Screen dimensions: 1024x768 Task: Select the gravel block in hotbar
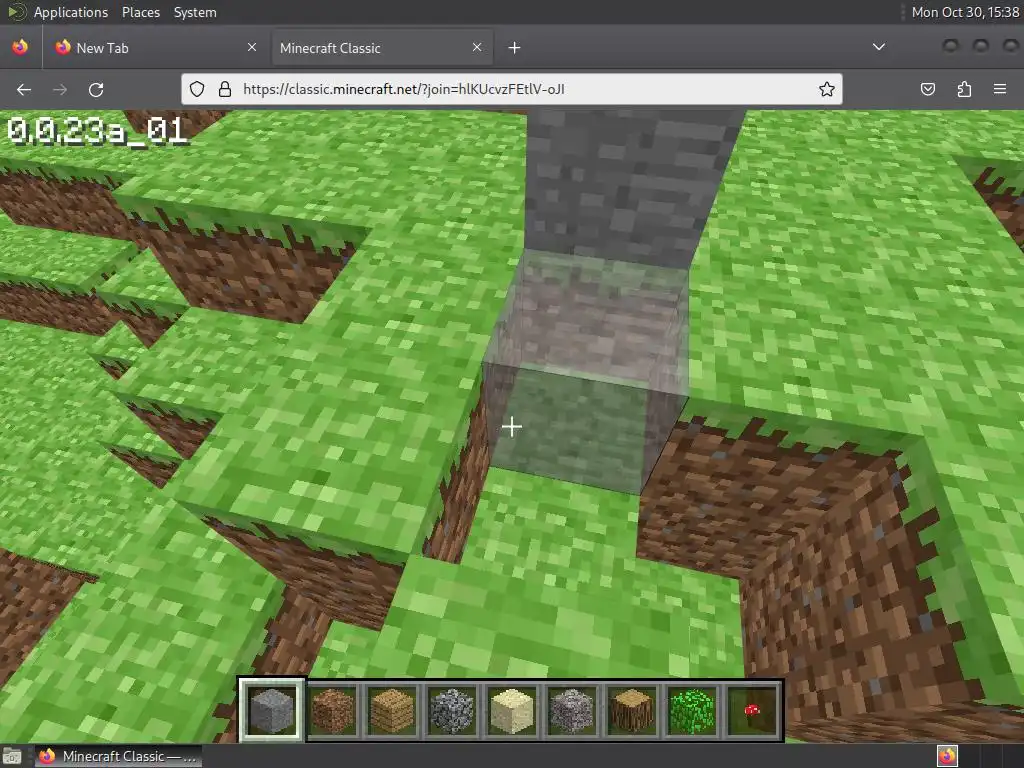[572, 710]
